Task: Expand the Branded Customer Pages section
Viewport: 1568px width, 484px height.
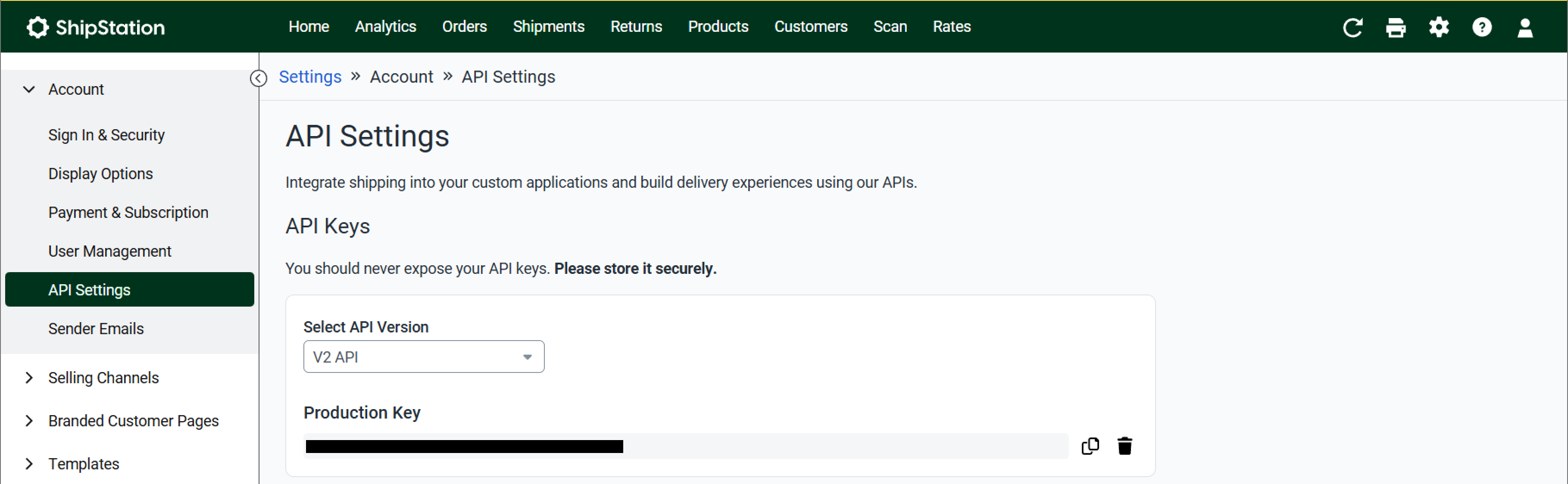Action: coord(28,421)
